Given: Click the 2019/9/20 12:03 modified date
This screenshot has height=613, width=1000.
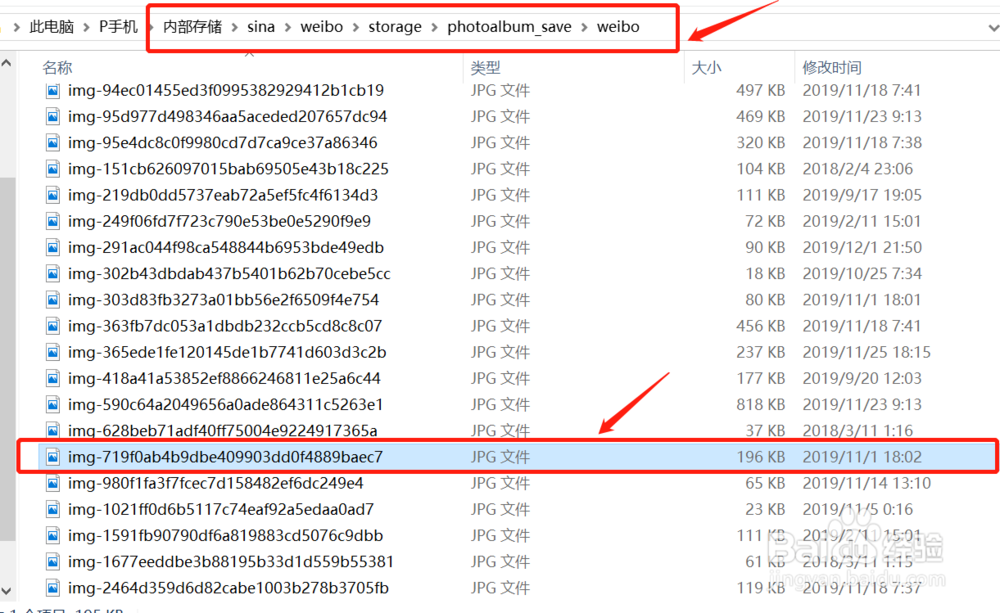Looking at the screenshot, I should click(x=862, y=378).
